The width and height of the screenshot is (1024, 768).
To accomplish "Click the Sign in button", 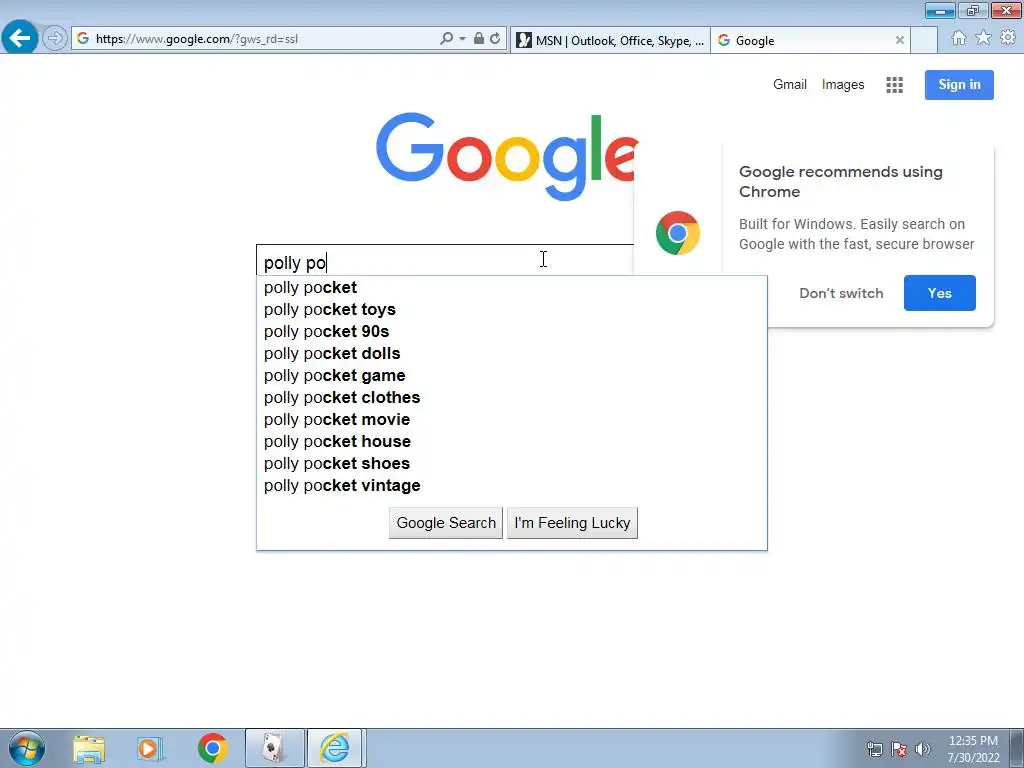I will point(959,85).
